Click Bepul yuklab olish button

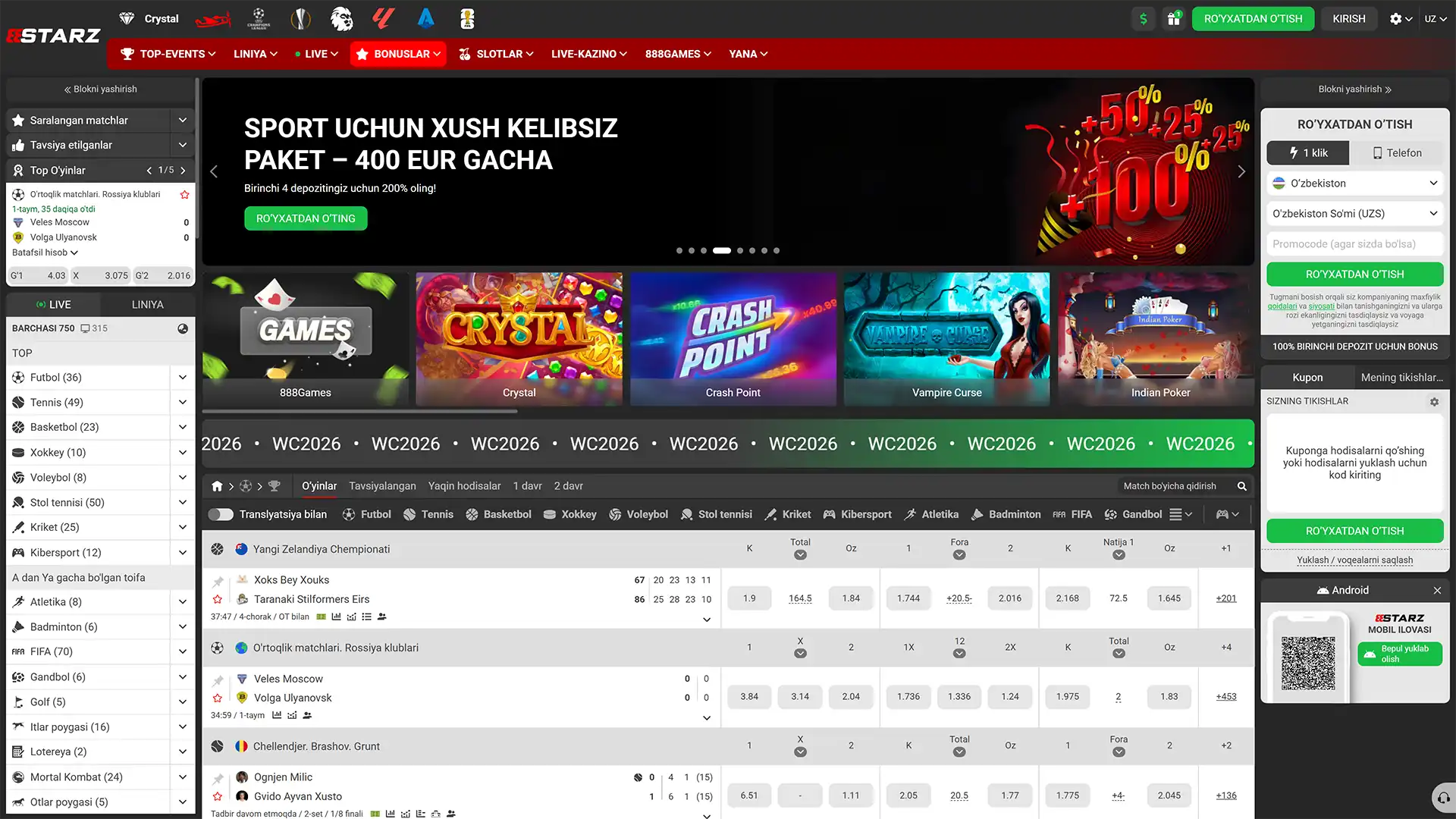coord(1400,654)
